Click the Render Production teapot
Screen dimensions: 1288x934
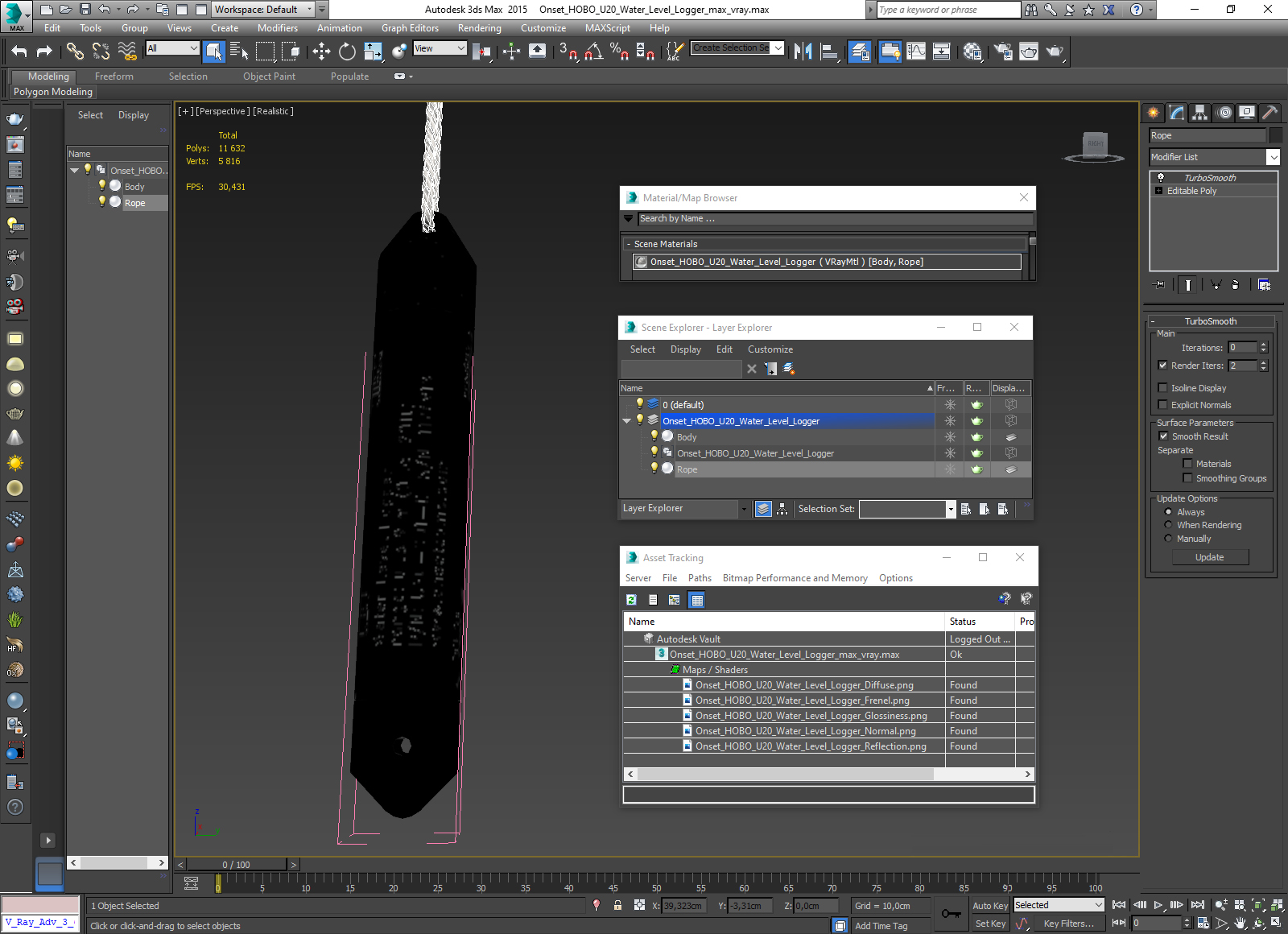tap(1055, 52)
